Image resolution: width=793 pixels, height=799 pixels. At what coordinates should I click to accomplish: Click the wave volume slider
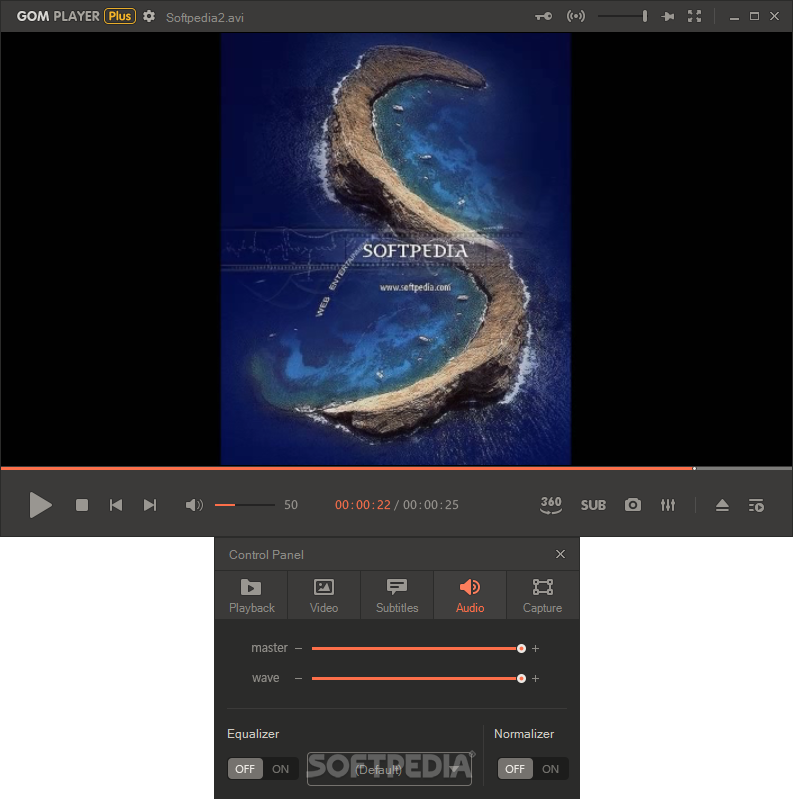click(x=418, y=678)
